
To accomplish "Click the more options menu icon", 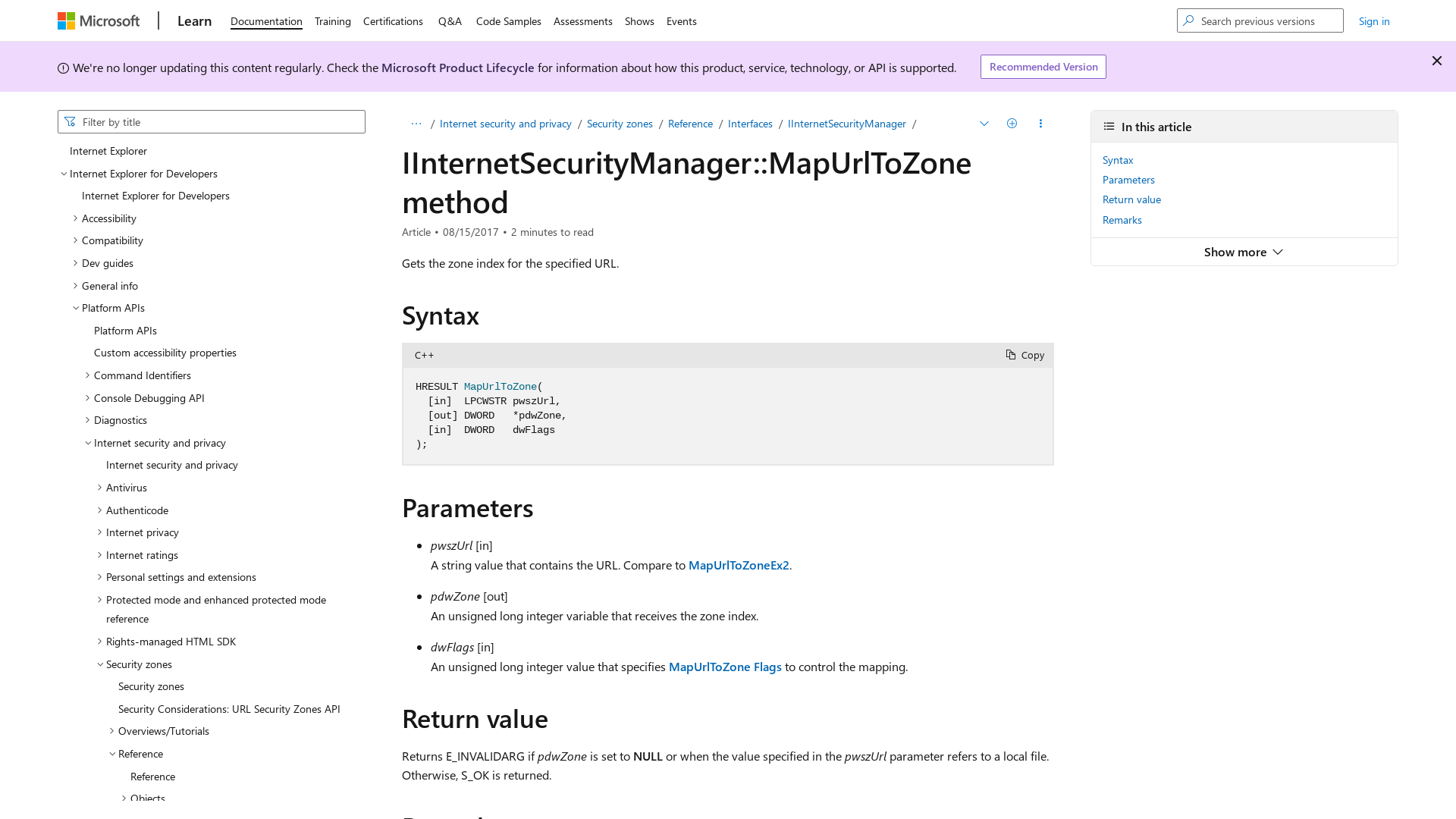I will pyautogui.click(x=1040, y=122).
